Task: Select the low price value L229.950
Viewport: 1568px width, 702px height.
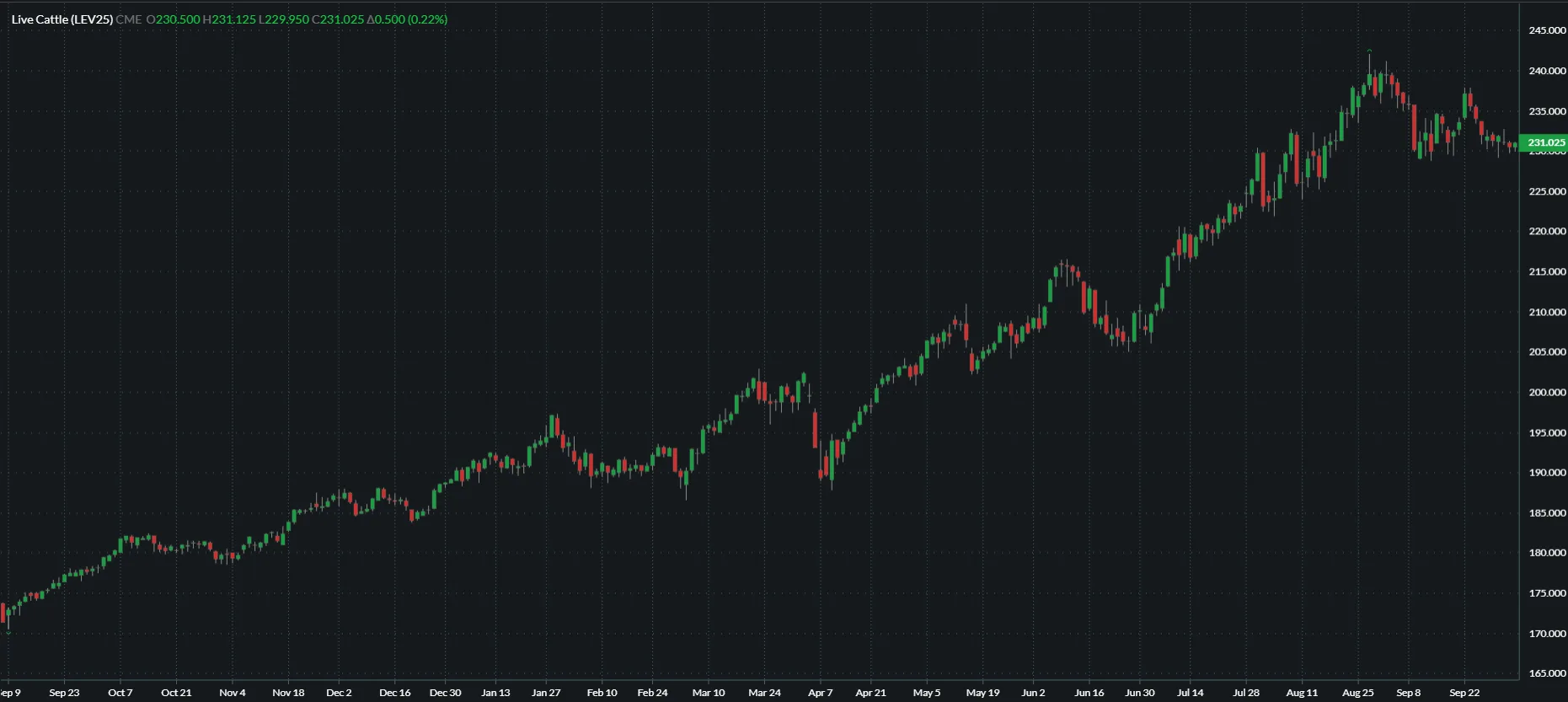Action: point(284,19)
